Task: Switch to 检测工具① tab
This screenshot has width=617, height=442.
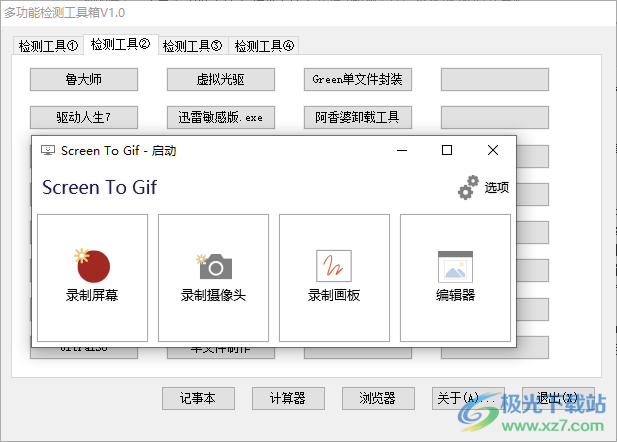Action: [x=48, y=46]
